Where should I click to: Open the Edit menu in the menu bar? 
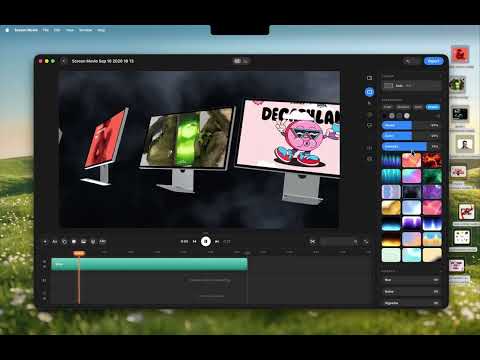click(x=57, y=30)
